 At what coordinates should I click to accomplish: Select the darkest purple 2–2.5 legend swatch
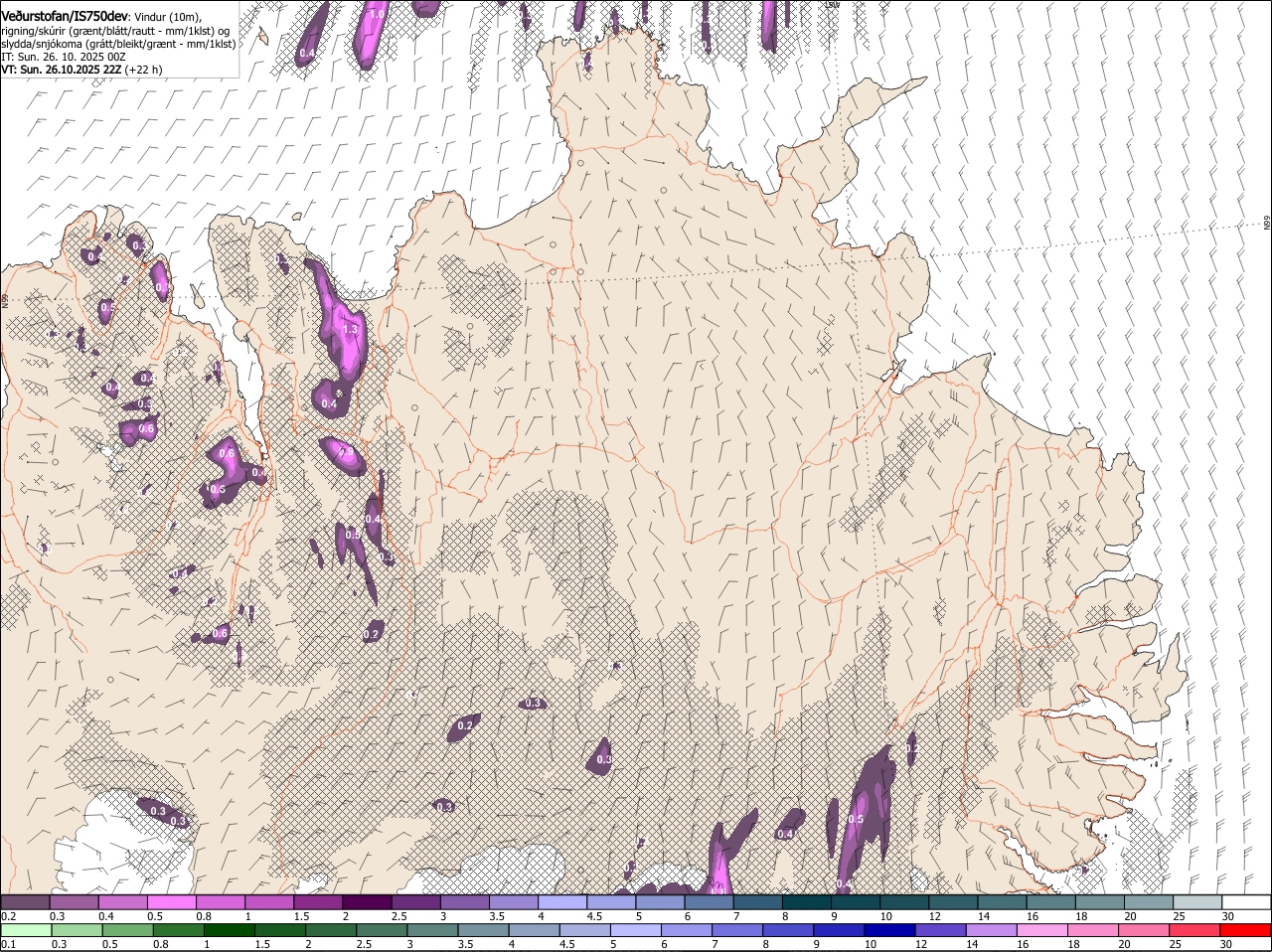point(367,901)
